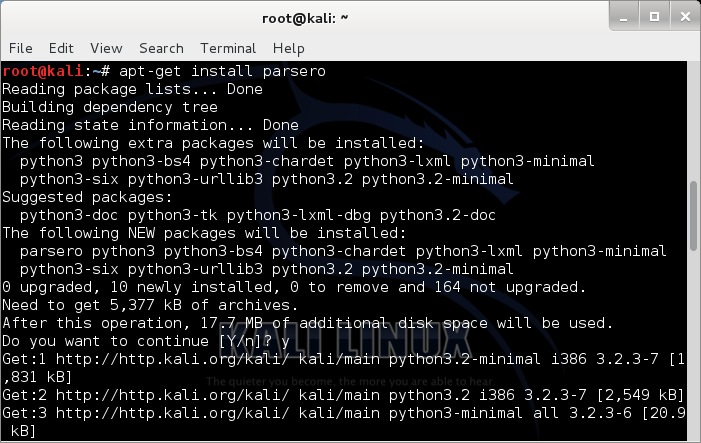Open the Search menu

click(161, 48)
